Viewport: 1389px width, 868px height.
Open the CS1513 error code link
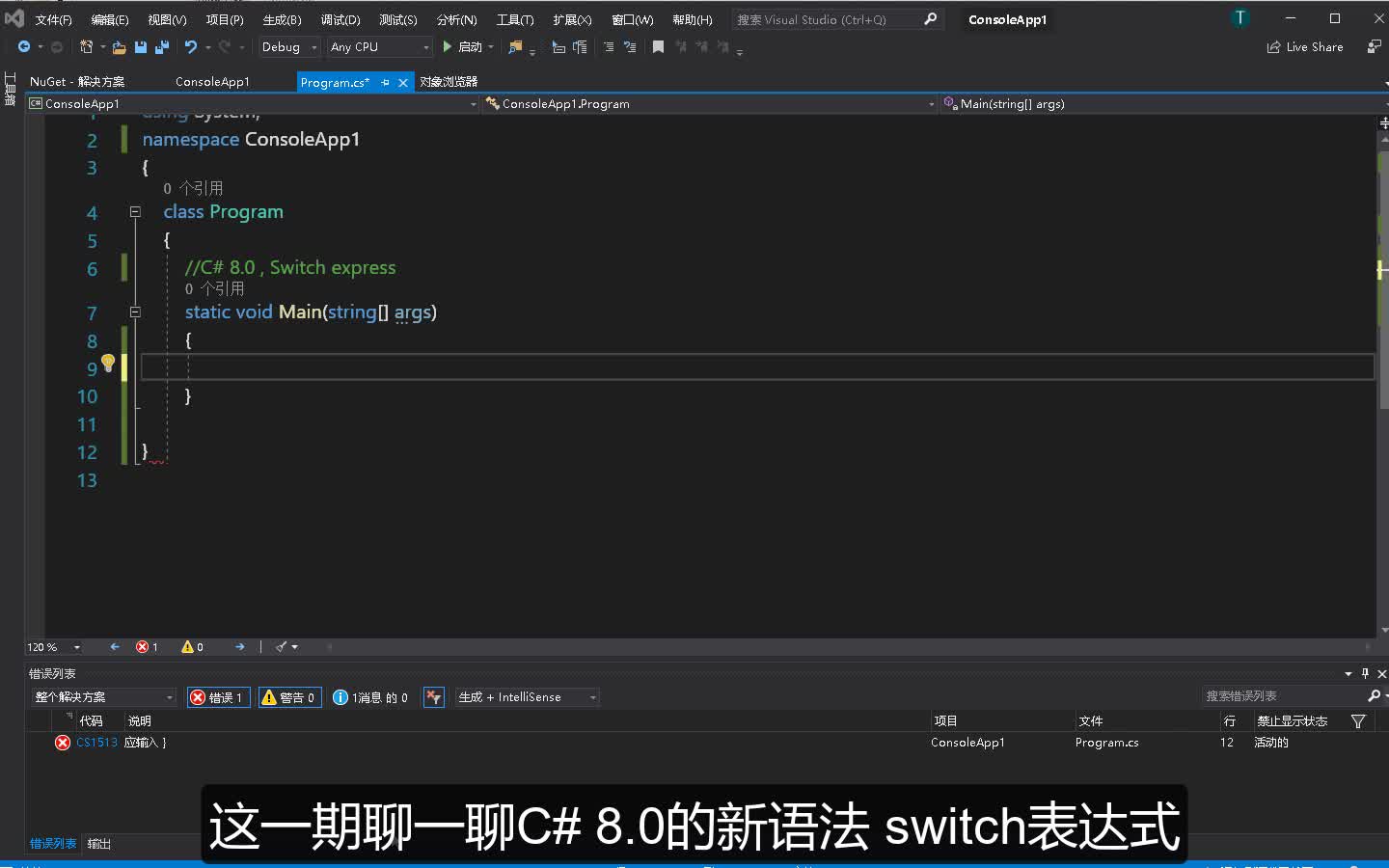pos(96,743)
